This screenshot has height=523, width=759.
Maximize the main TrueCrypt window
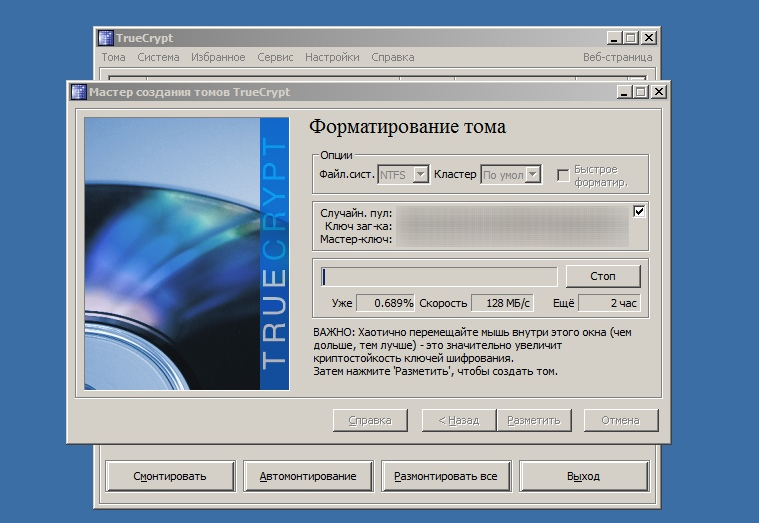pos(631,37)
